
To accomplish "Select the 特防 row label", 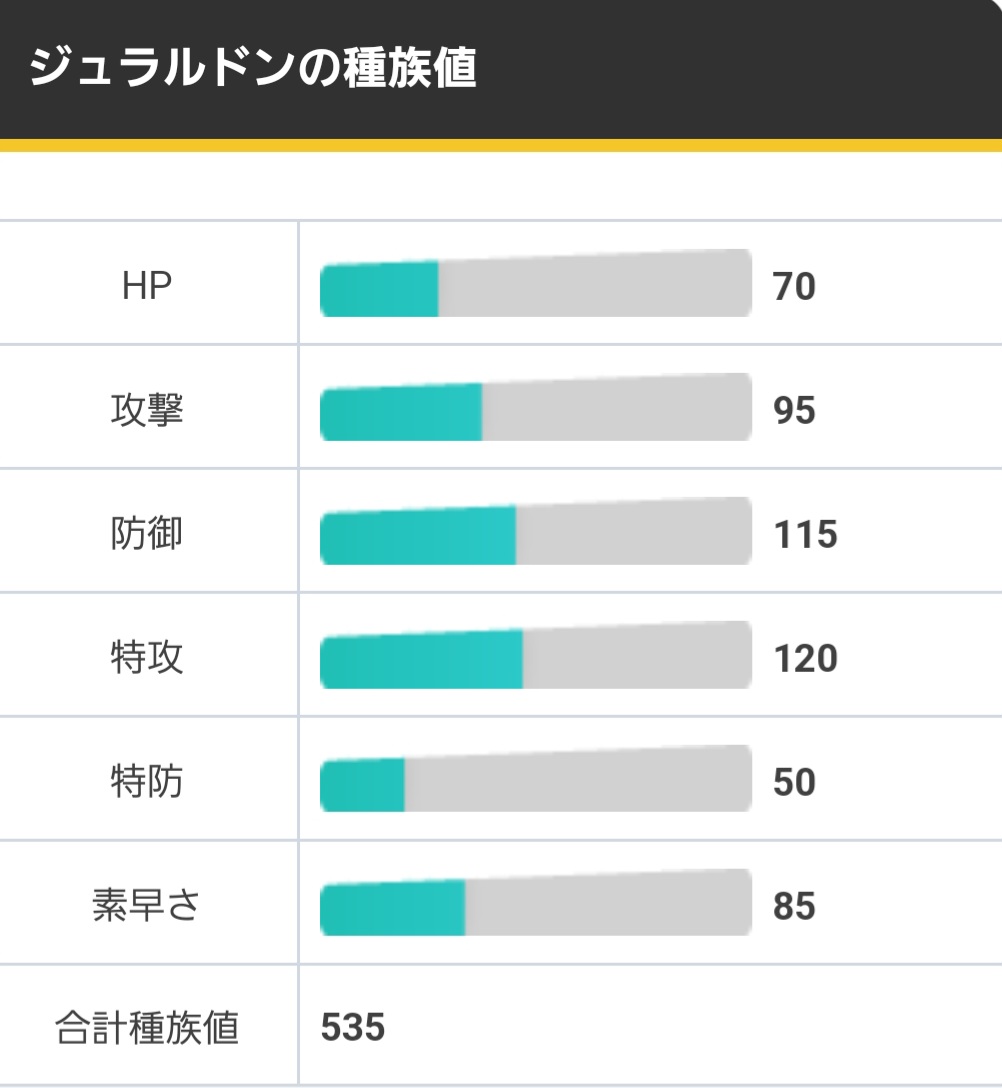I will coord(146,781).
